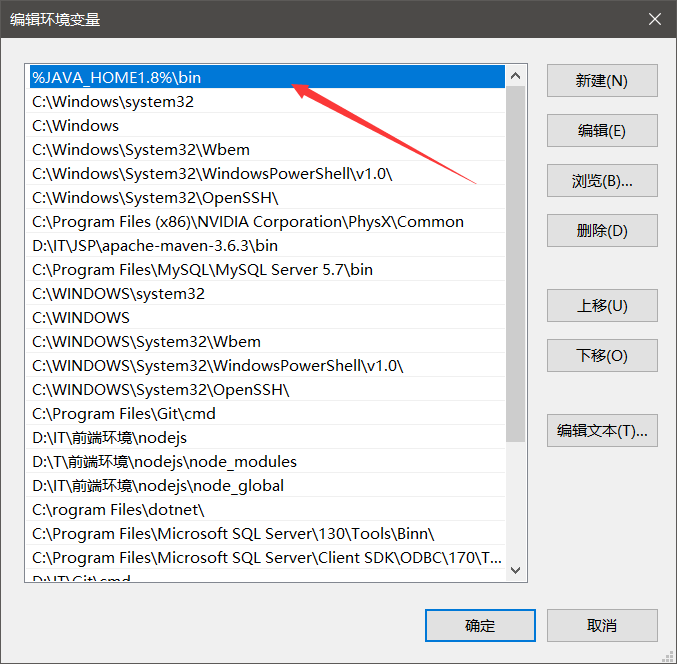Viewport: 677px width, 664px height.
Task: Select the %JAVA_HOME1.8%\bin entry
Action: click(x=267, y=77)
